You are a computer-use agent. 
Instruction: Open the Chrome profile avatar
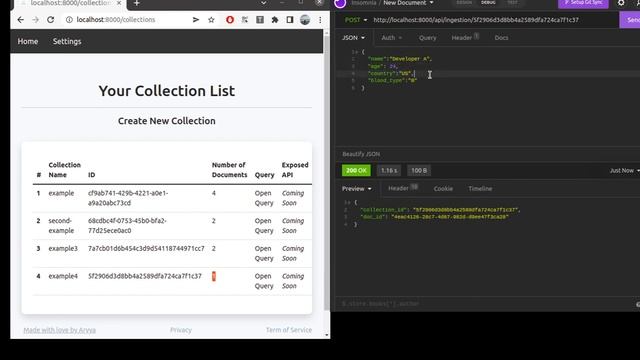point(305,20)
